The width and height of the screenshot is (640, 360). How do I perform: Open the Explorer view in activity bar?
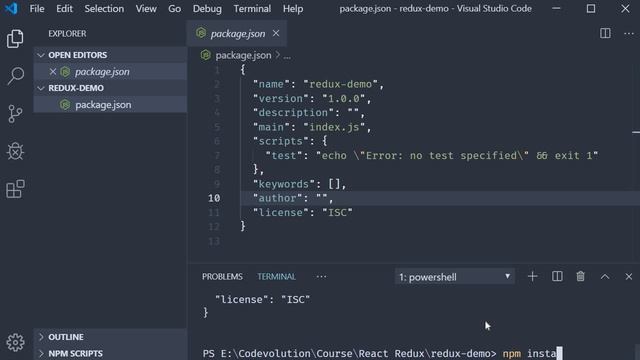[x=15, y=39]
